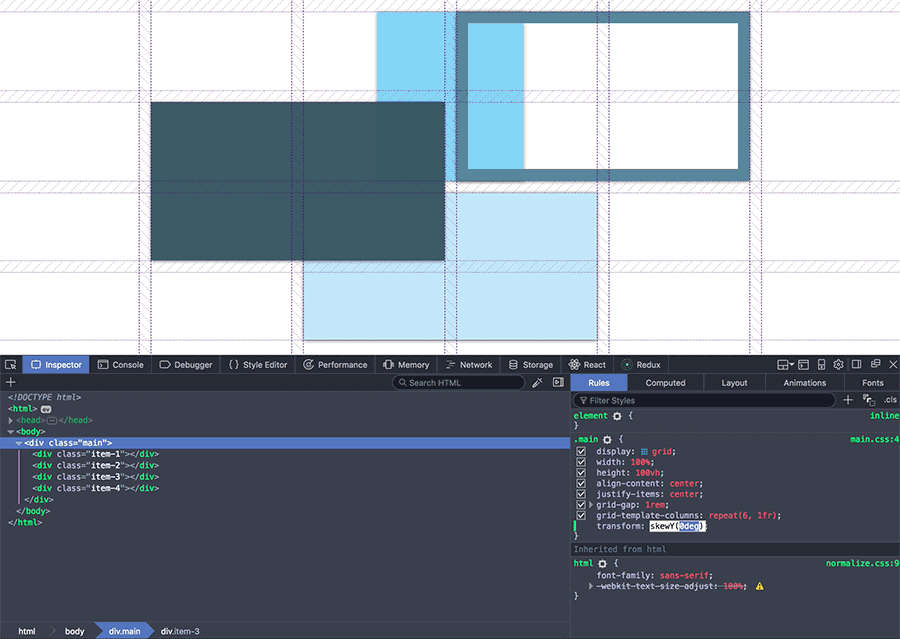Expand the head element

pos(11,420)
